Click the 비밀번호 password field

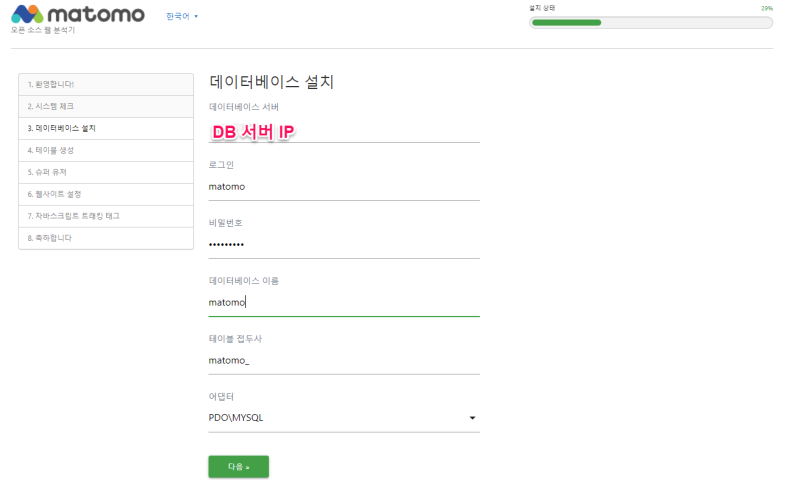coord(344,245)
